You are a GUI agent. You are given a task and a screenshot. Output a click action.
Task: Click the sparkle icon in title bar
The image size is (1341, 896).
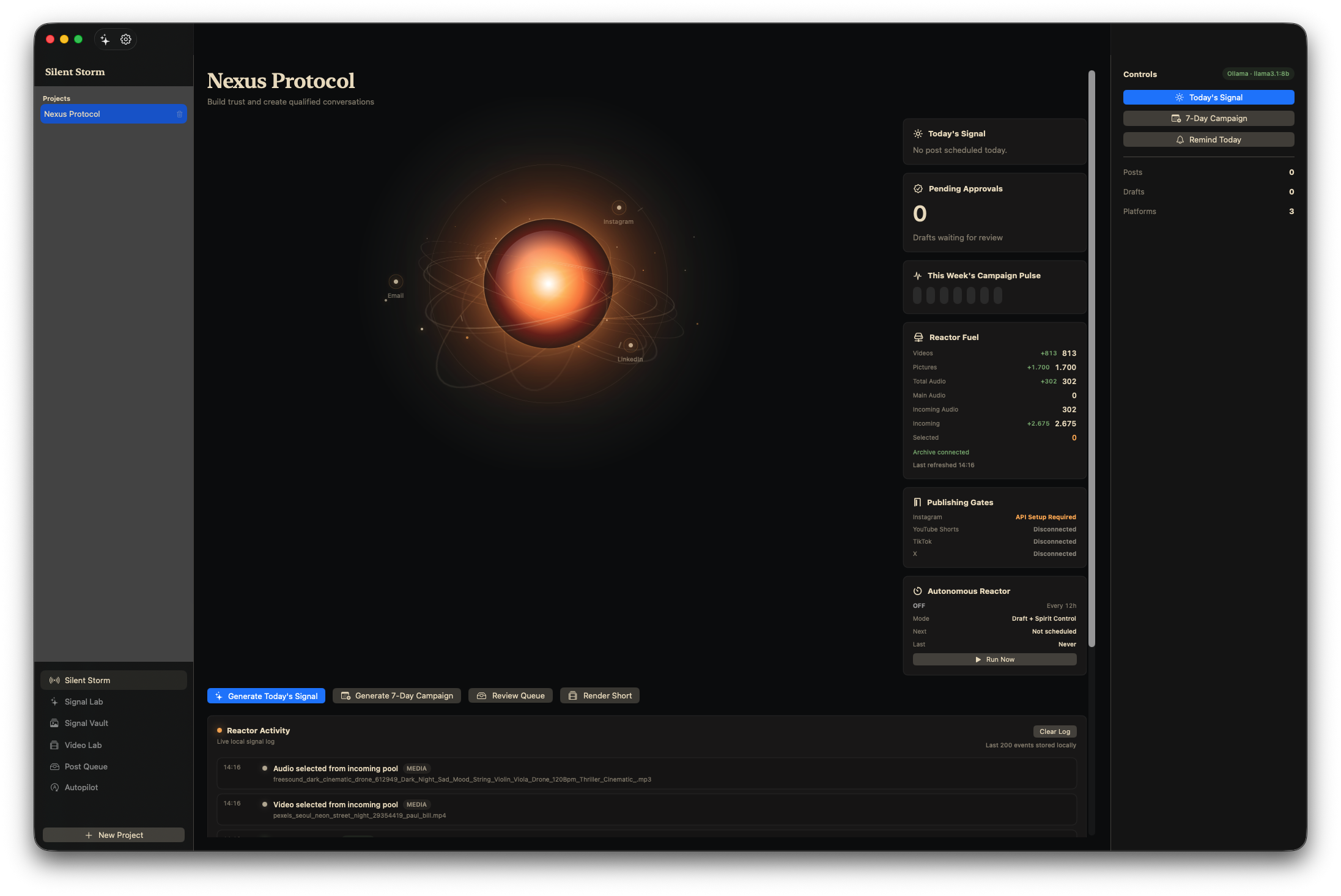click(105, 40)
